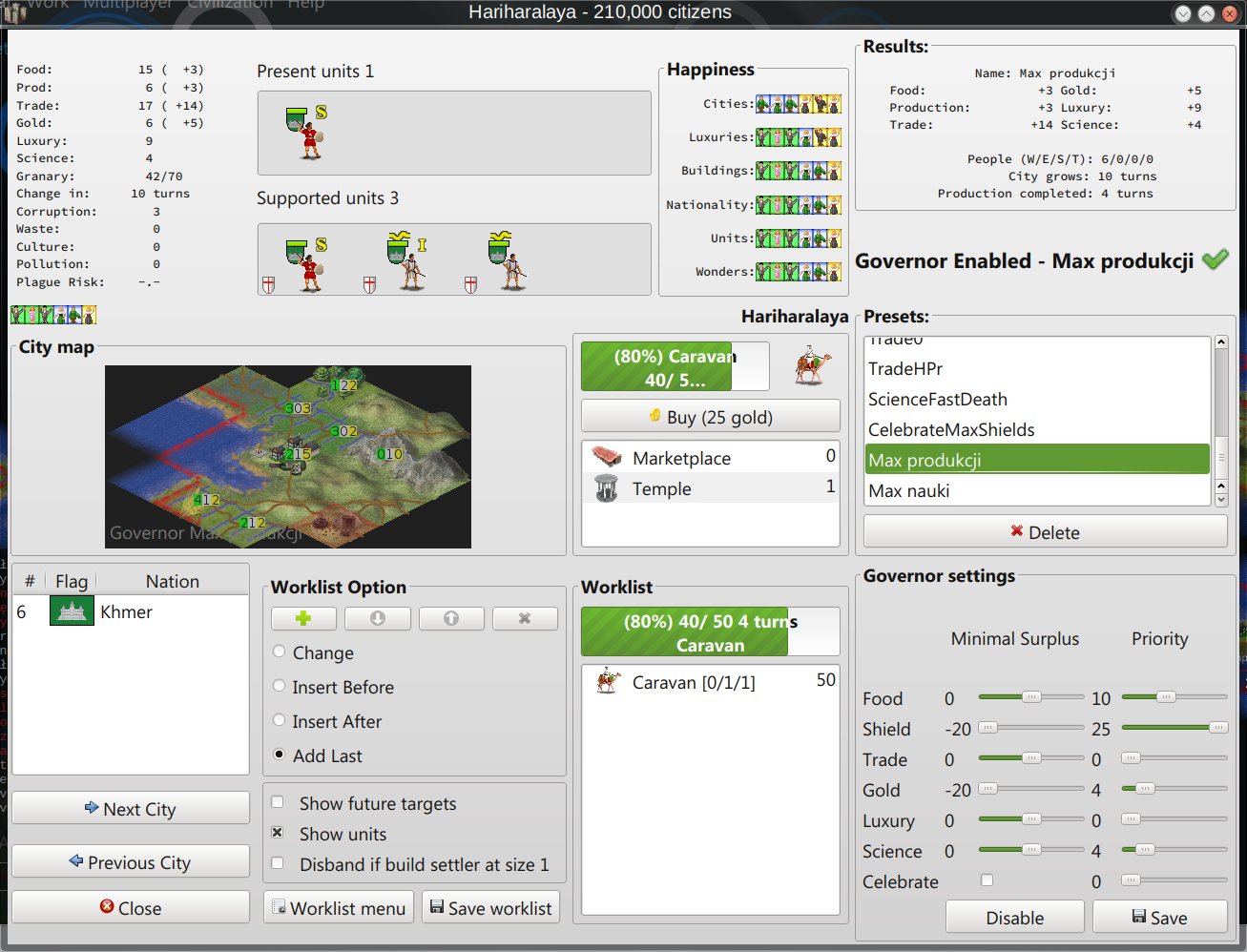This screenshot has height=952, width=1247.
Task: Select the supported unit marked I
Action: [x=407, y=261]
